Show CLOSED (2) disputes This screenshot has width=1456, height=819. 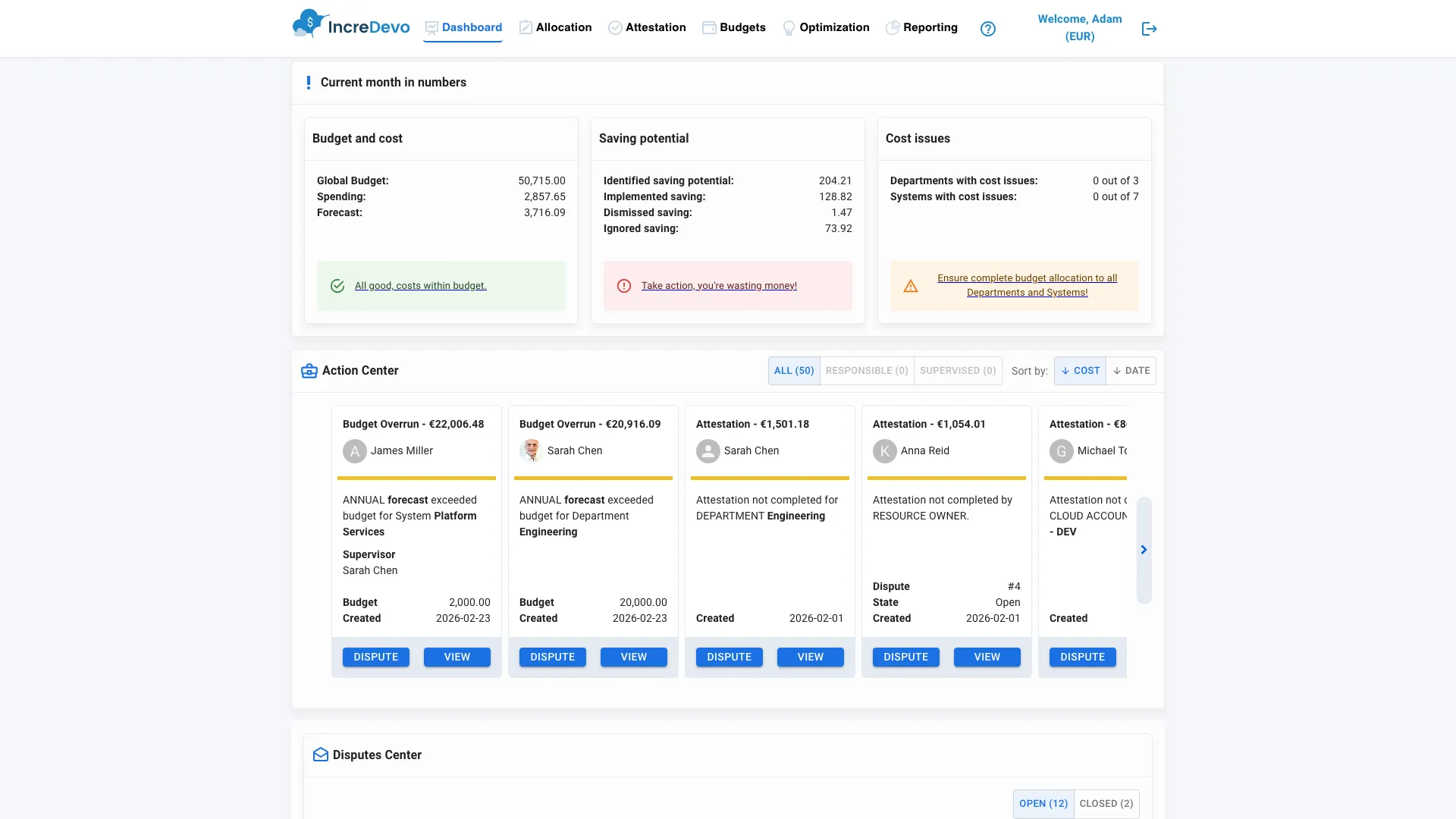pyautogui.click(x=1106, y=804)
